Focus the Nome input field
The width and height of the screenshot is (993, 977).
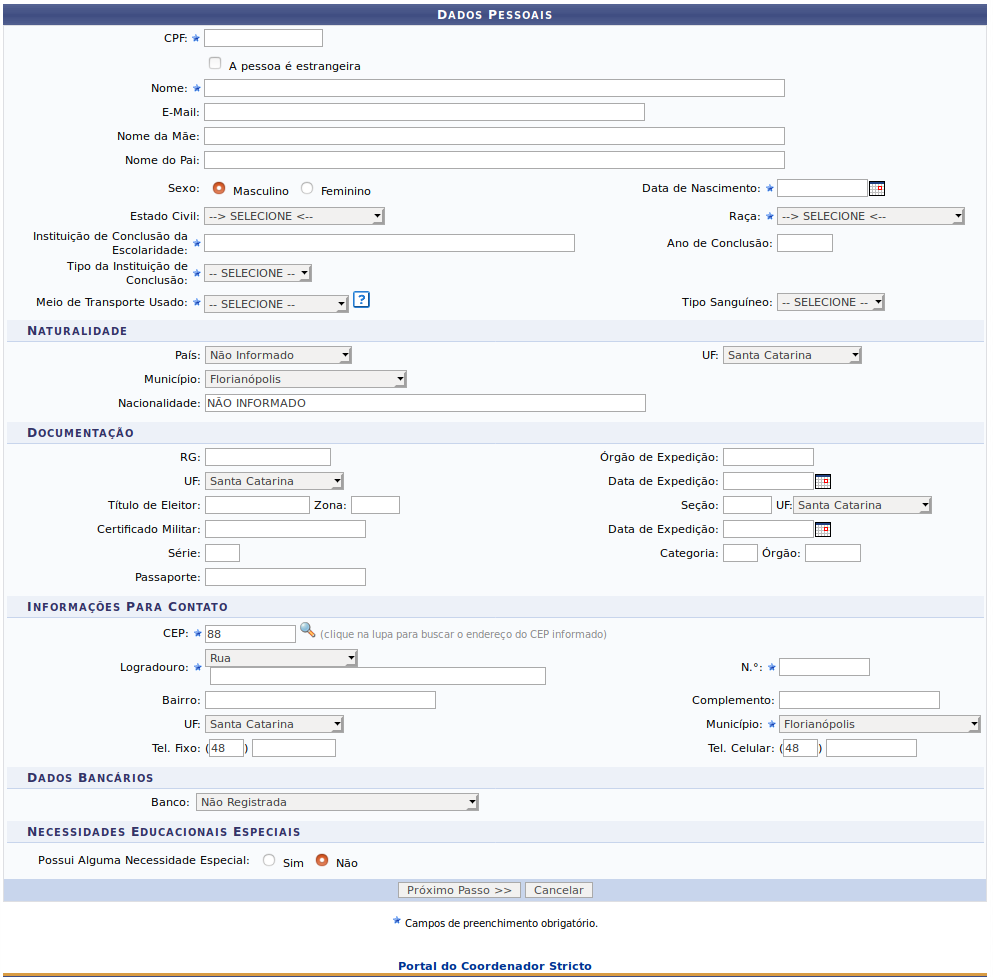point(494,88)
